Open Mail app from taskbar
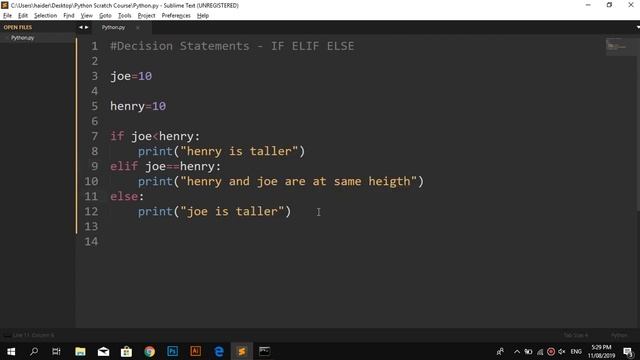 pyautogui.click(x=103, y=351)
